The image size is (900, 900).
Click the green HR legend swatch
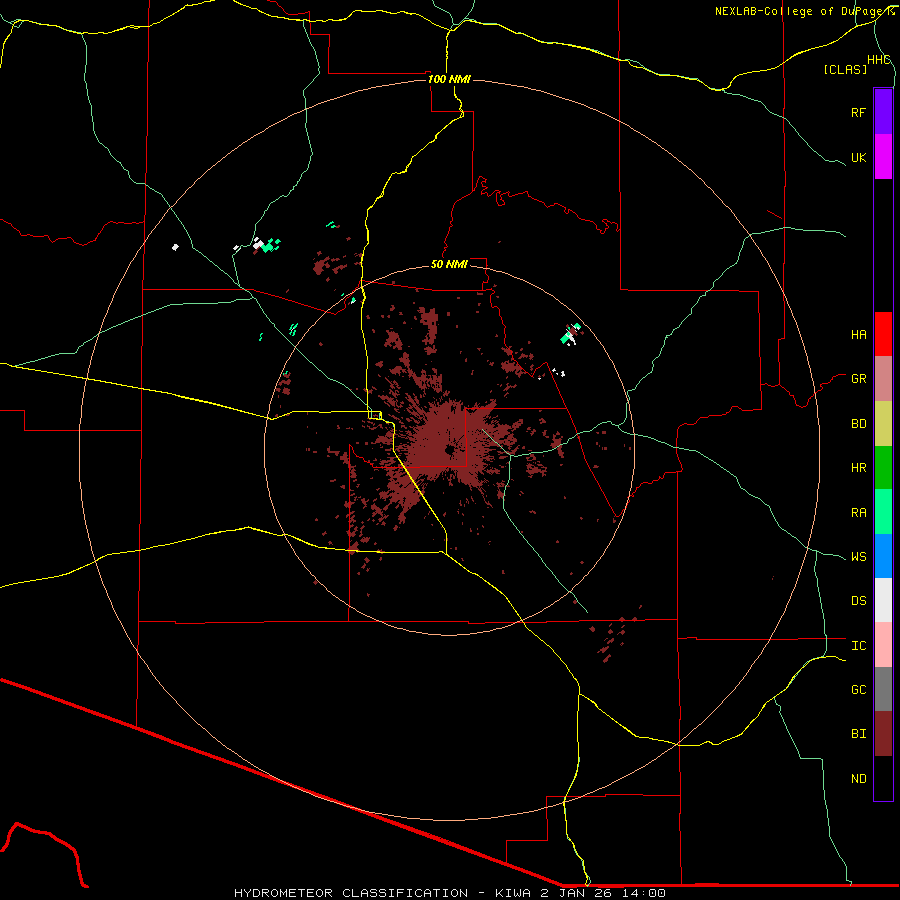883,468
